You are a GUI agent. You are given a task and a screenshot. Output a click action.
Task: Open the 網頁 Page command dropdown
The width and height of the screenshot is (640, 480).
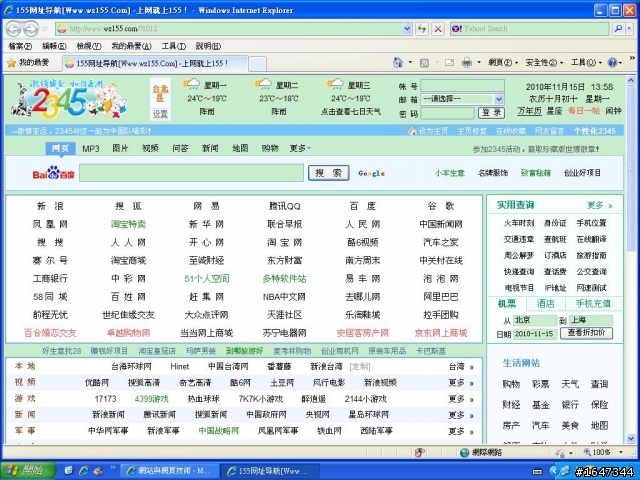tap(503, 63)
